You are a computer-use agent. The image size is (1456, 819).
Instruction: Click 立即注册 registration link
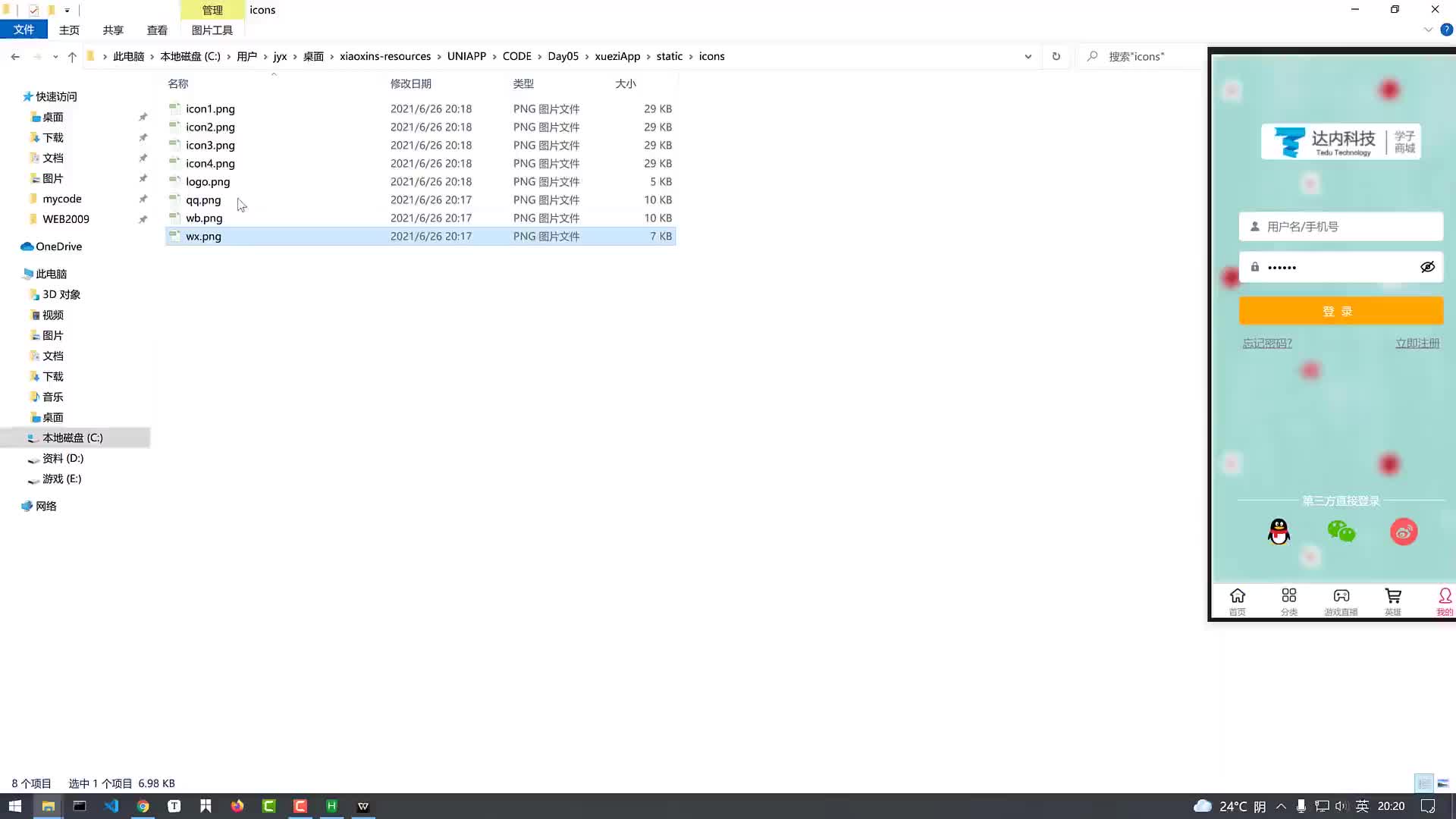pyautogui.click(x=1418, y=342)
